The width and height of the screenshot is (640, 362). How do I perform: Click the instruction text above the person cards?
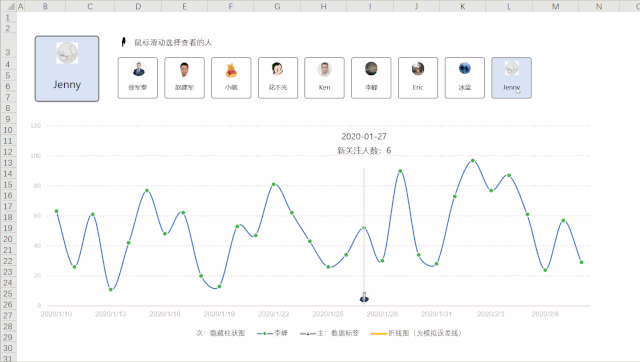coord(173,42)
